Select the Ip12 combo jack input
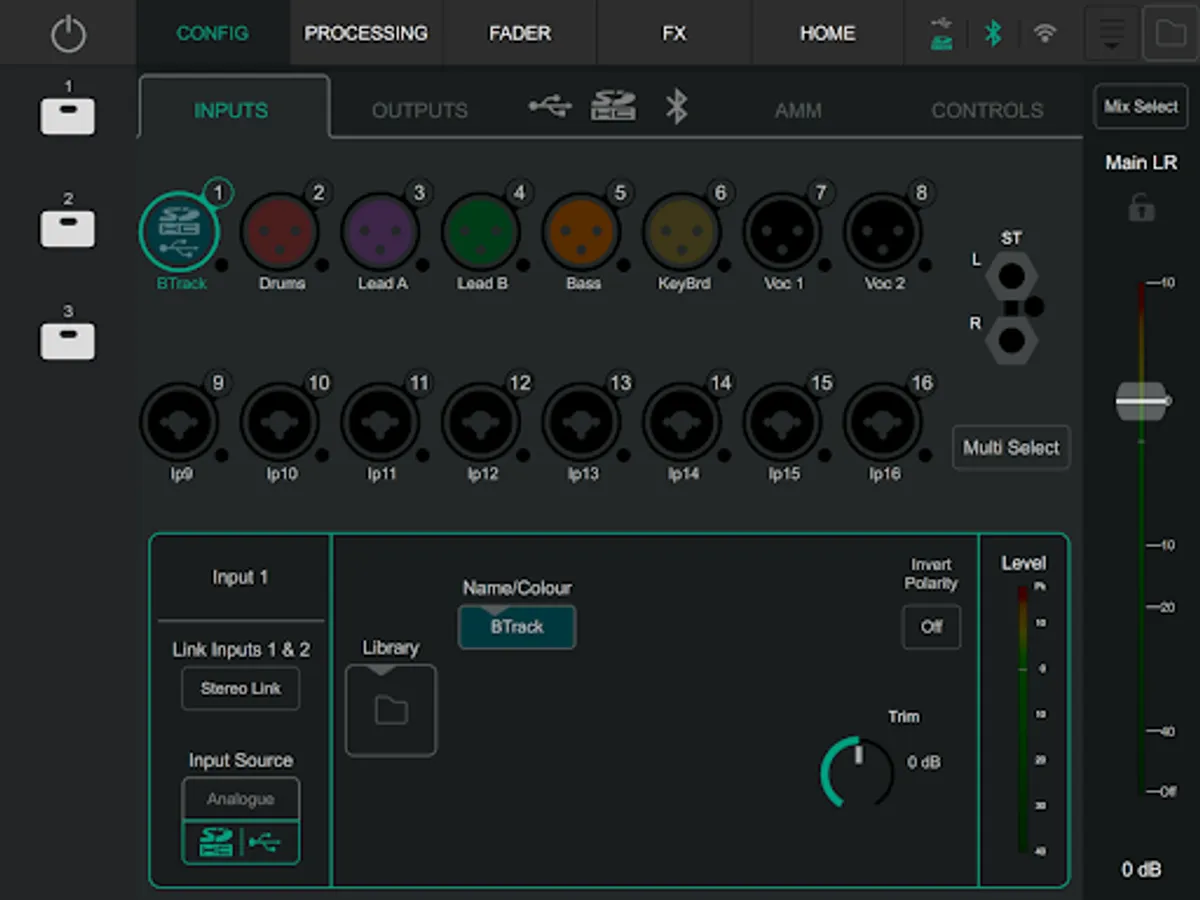 tap(482, 423)
